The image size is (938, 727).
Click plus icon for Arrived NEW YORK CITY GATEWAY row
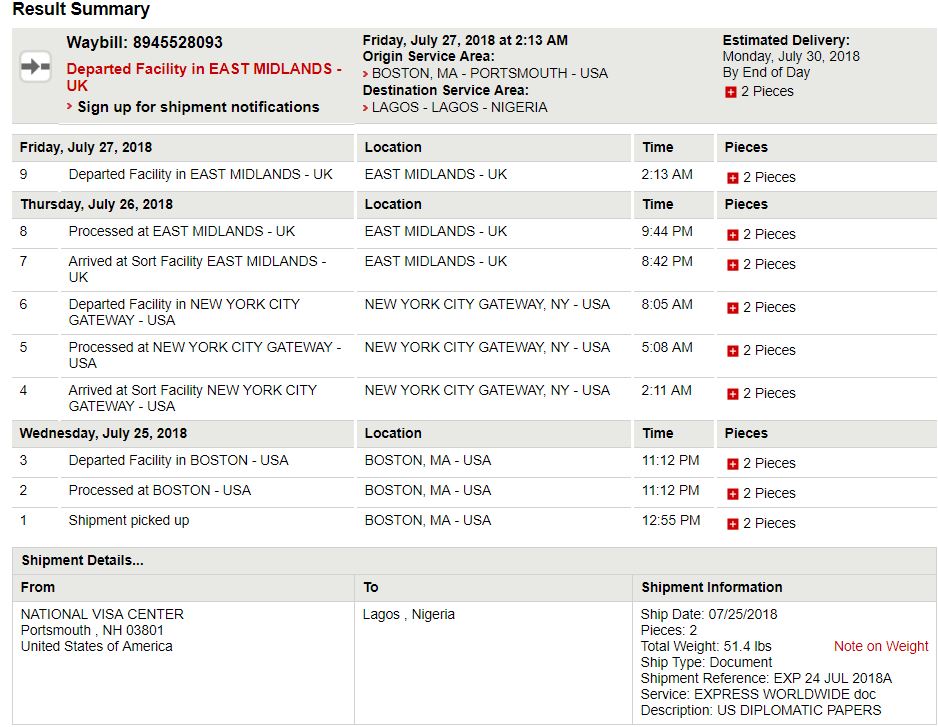732,394
